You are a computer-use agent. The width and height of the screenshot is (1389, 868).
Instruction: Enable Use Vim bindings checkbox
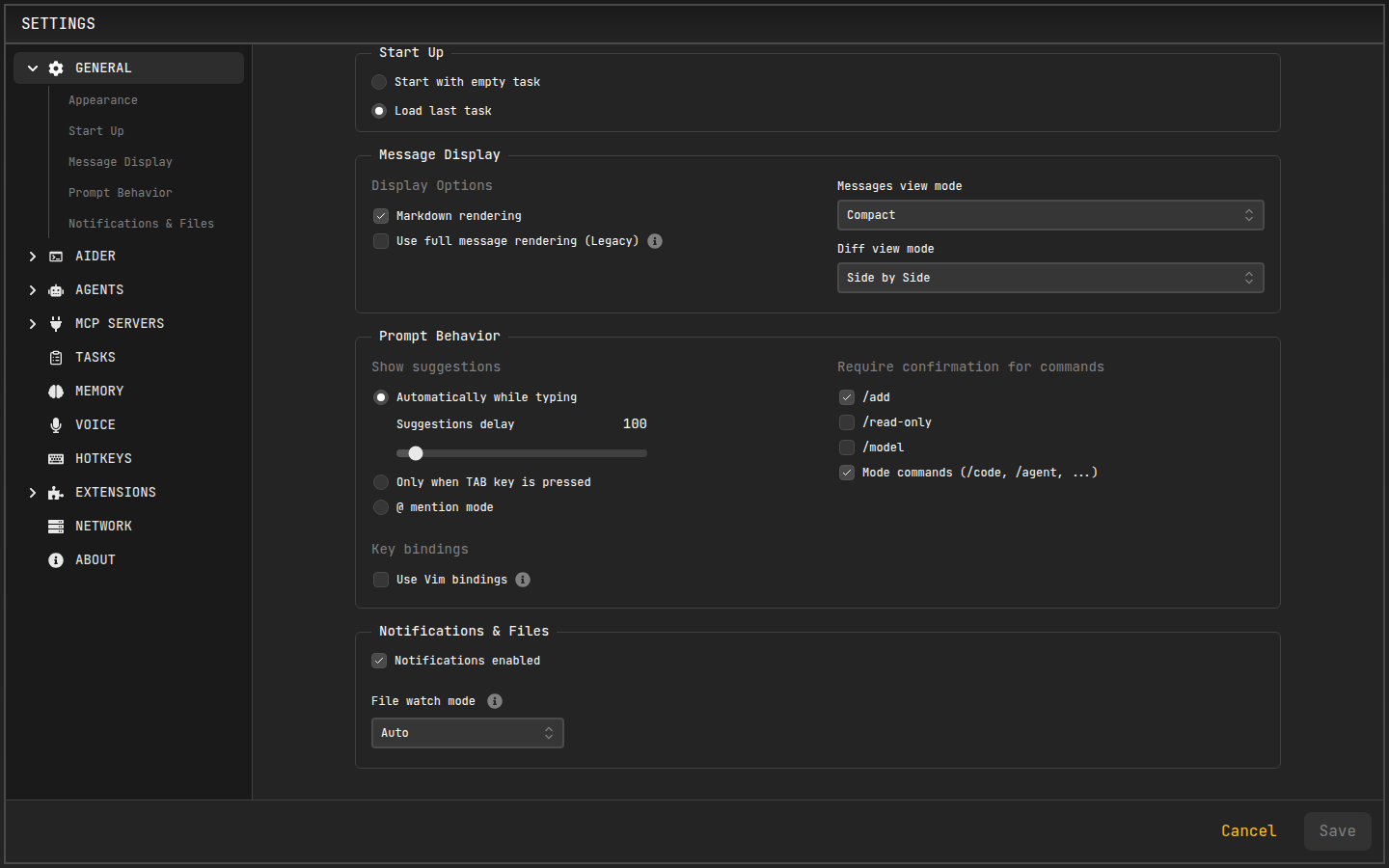click(x=381, y=580)
